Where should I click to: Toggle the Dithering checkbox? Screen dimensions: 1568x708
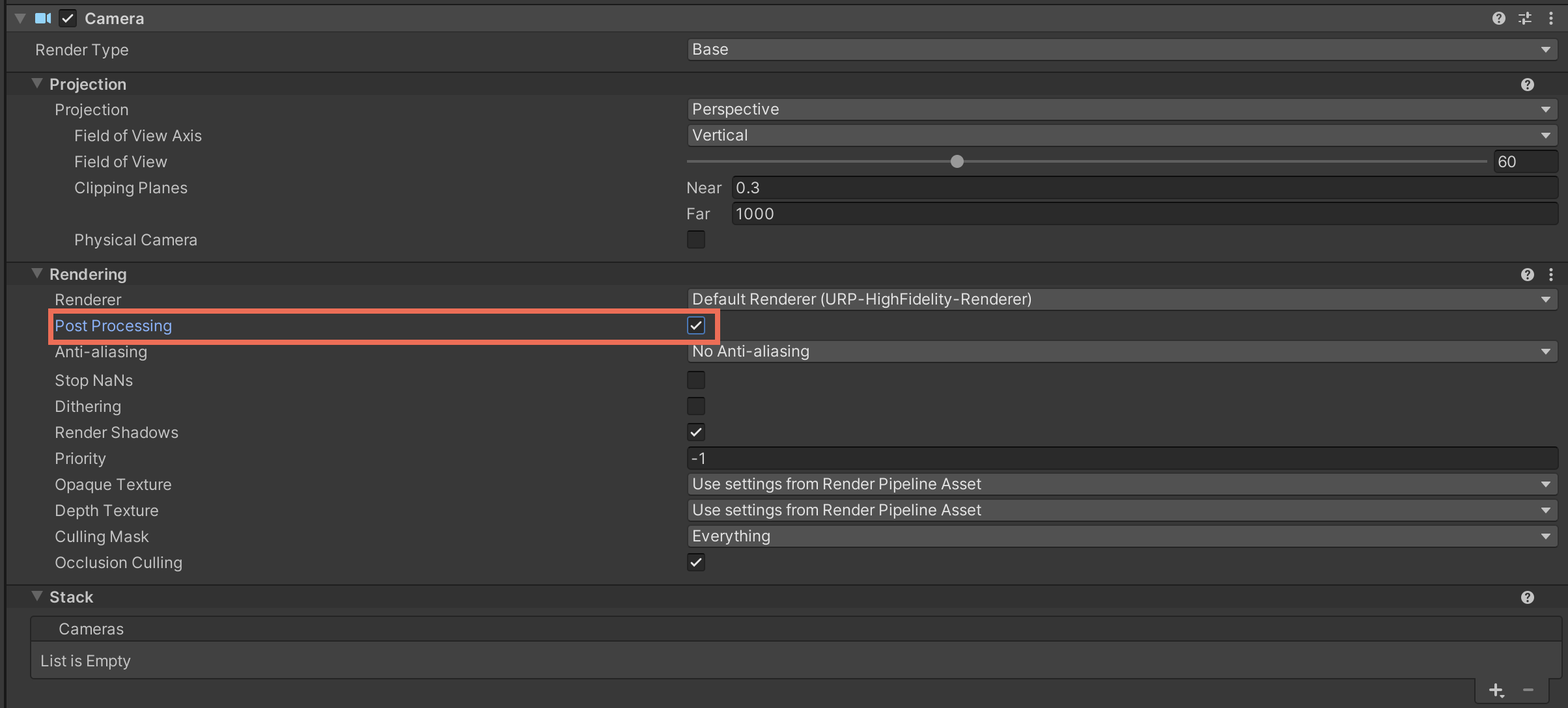pyautogui.click(x=695, y=406)
